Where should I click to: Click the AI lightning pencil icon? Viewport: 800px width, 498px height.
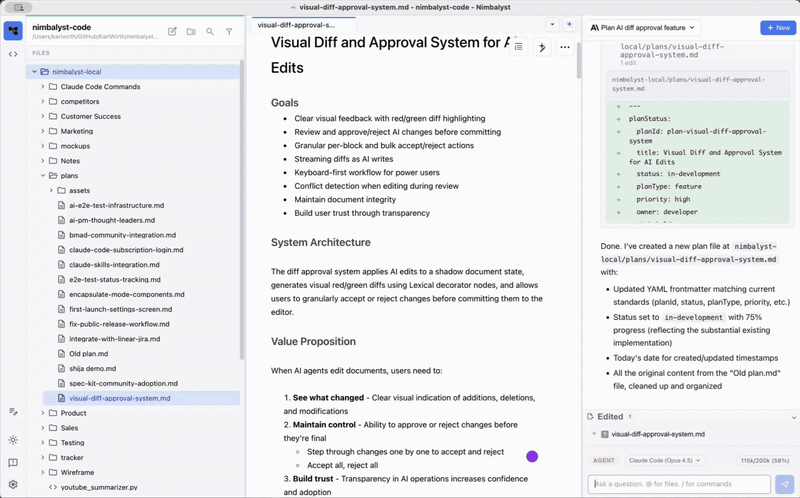click(x=542, y=47)
